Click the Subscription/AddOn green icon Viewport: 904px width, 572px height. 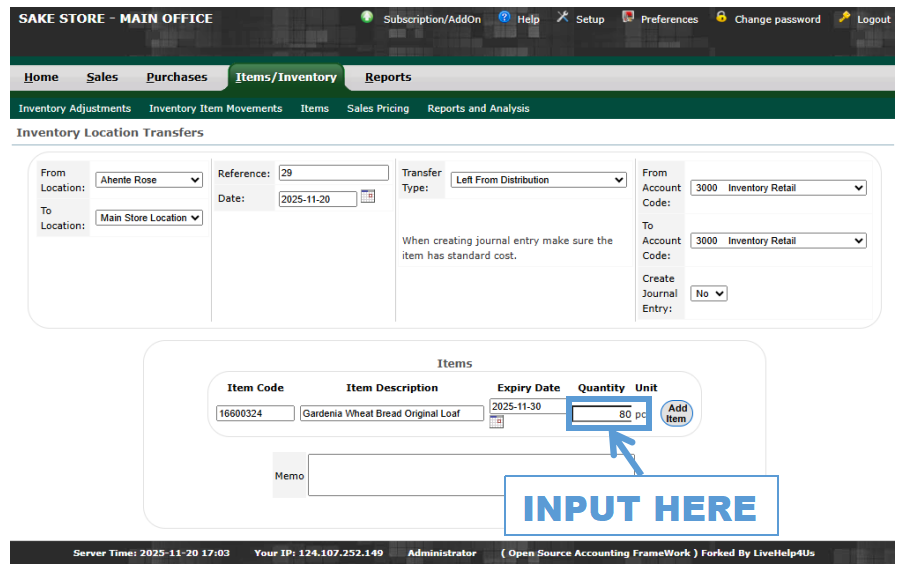pos(367,18)
